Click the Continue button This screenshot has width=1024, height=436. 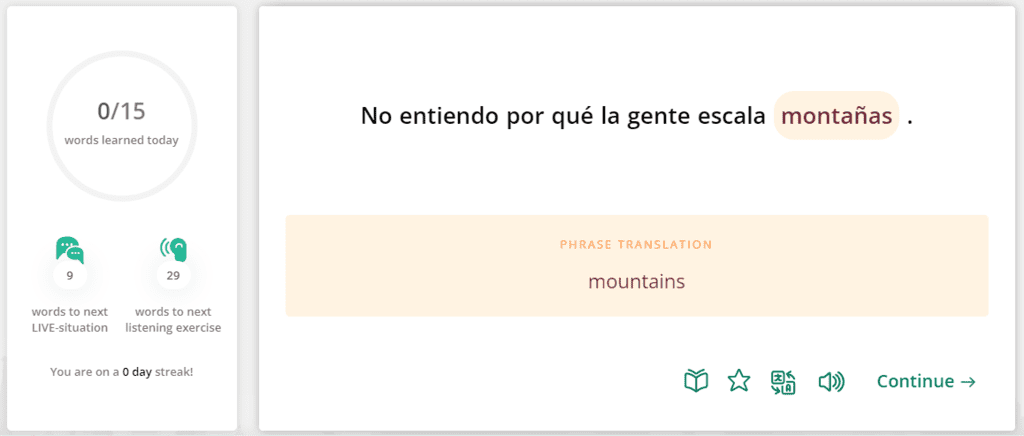point(926,381)
